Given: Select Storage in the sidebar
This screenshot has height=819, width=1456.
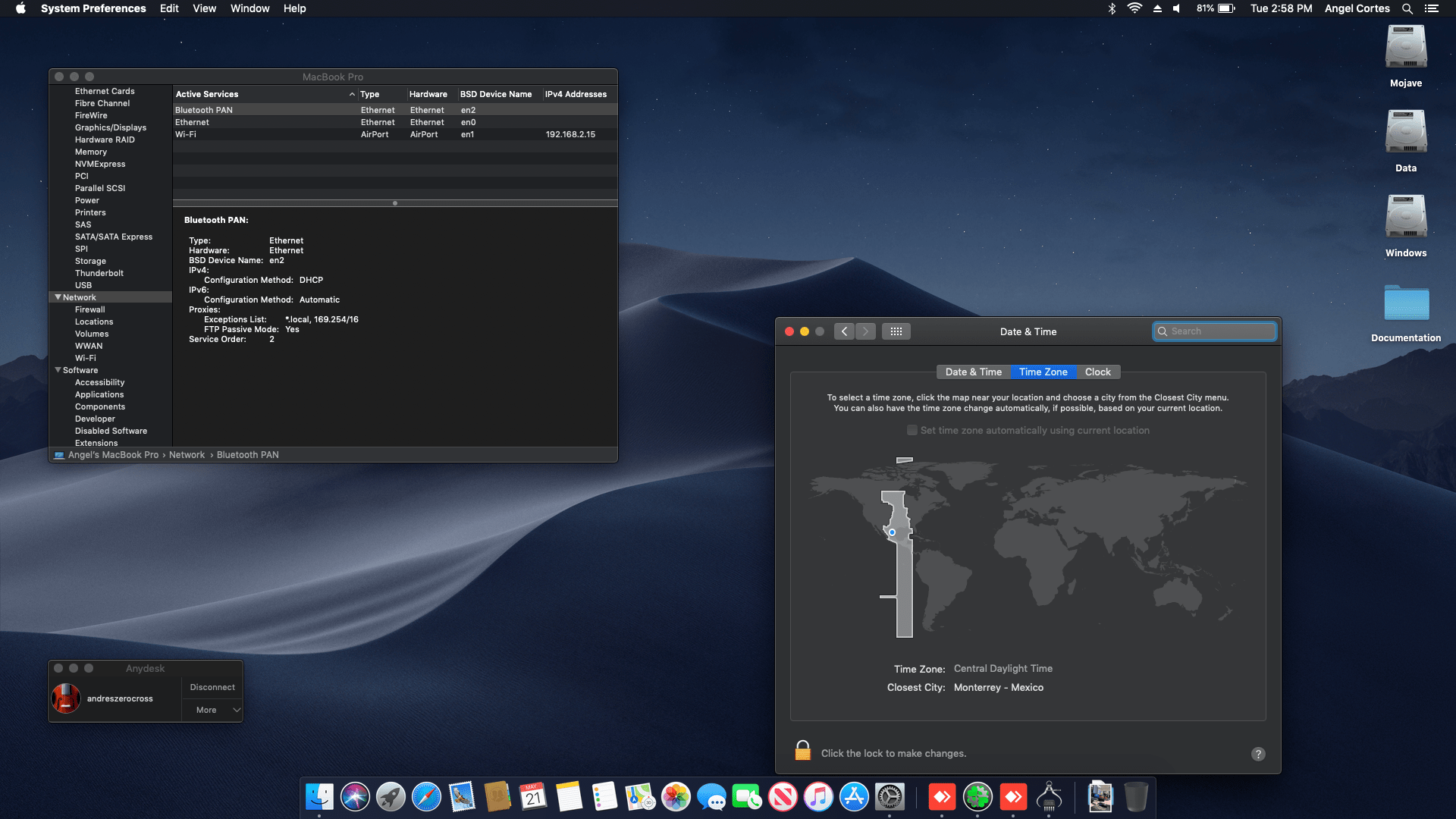Looking at the screenshot, I should click(90, 261).
